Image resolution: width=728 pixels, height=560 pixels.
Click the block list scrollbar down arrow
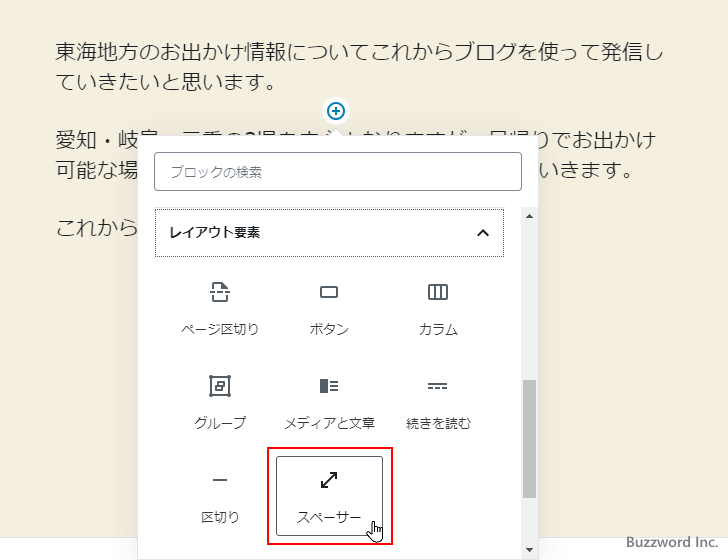pos(529,550)
